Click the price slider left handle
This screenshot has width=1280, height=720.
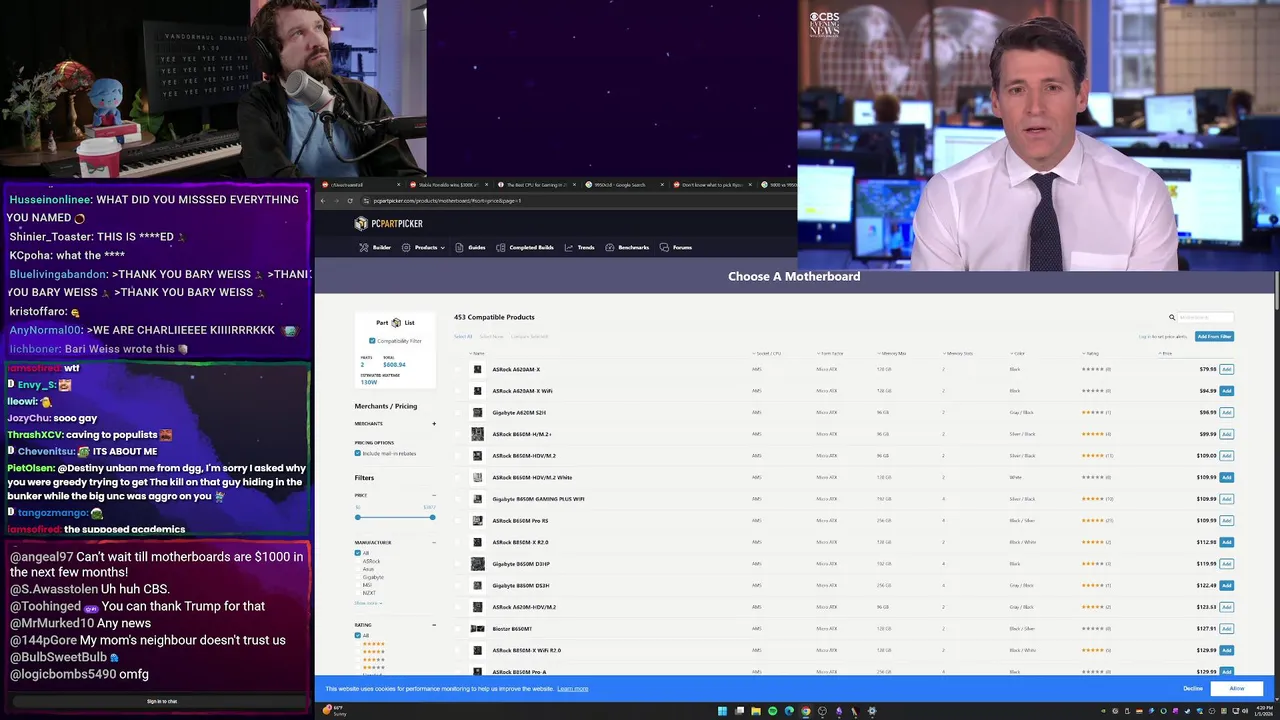coord(357,517)
